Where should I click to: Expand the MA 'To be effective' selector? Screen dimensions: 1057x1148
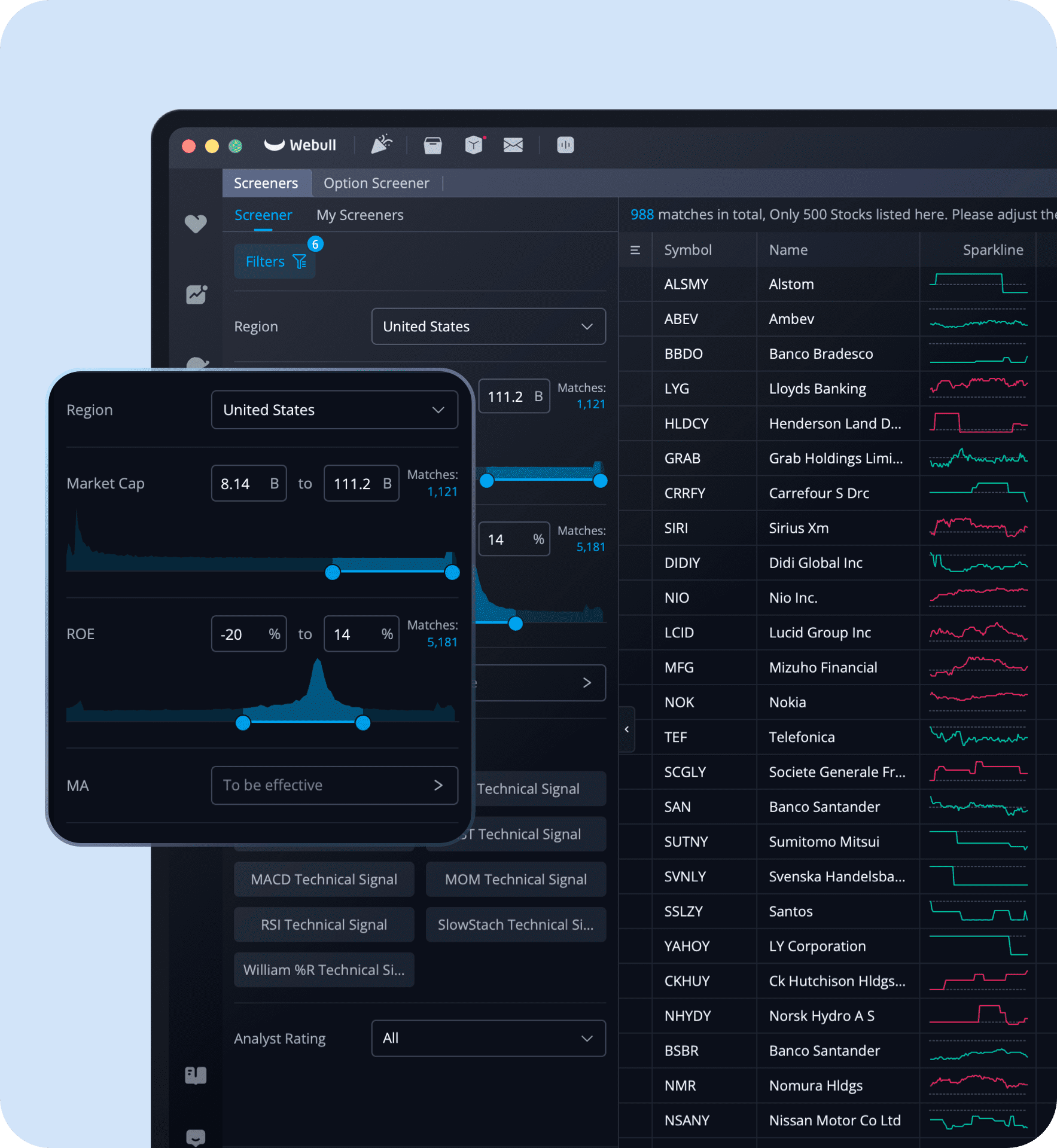[x=334, y=785]
